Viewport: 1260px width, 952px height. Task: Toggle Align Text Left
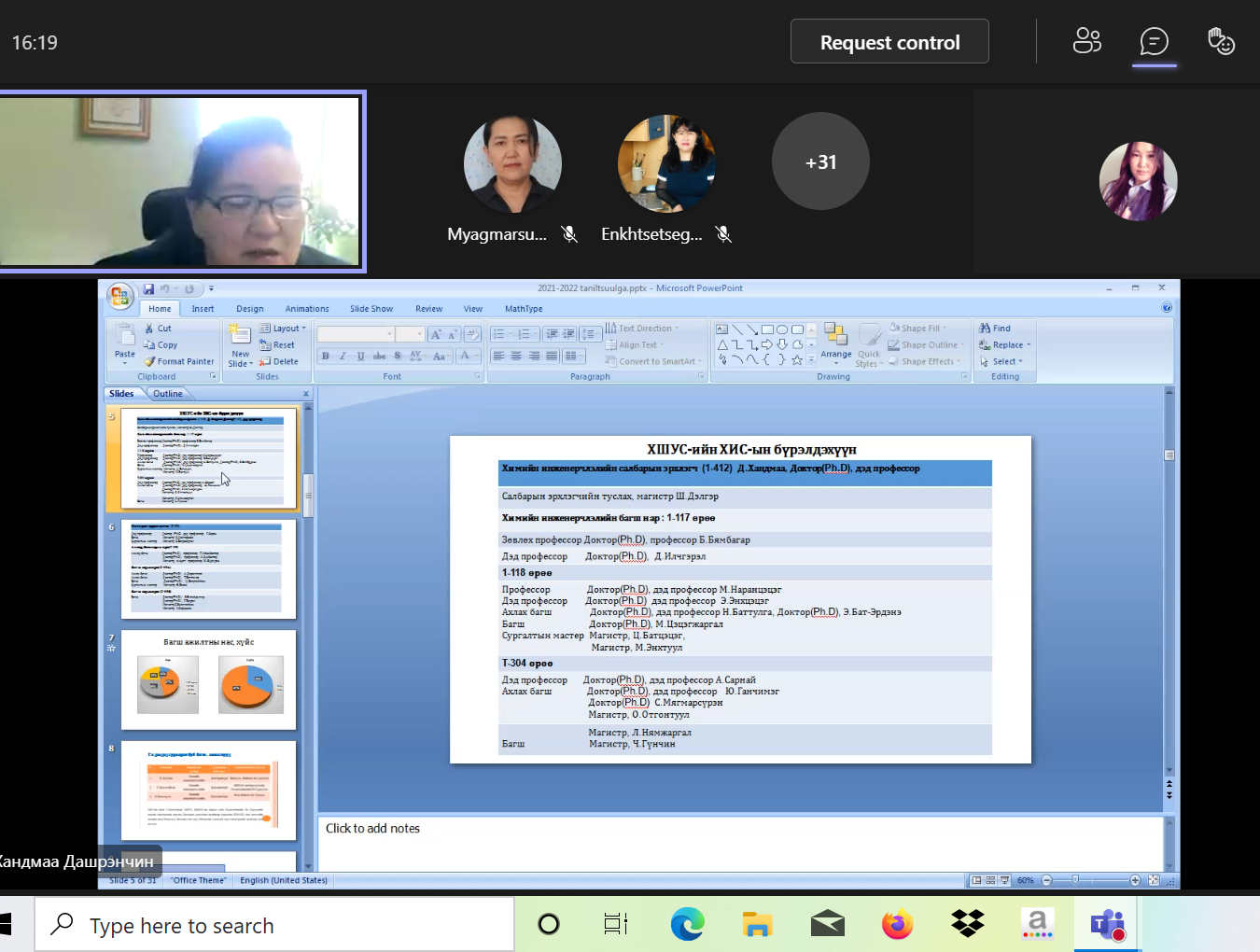click(498, 357)
